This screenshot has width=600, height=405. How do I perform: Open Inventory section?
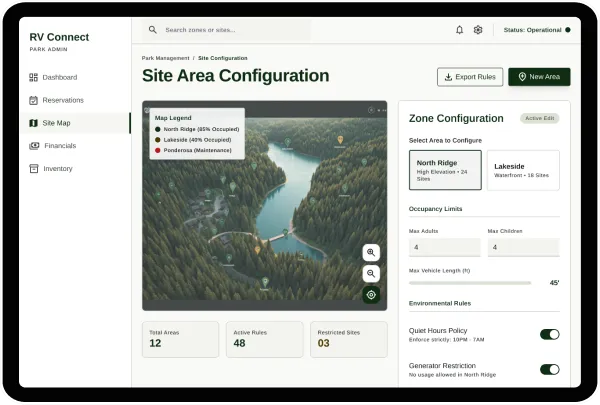[75, 168]
